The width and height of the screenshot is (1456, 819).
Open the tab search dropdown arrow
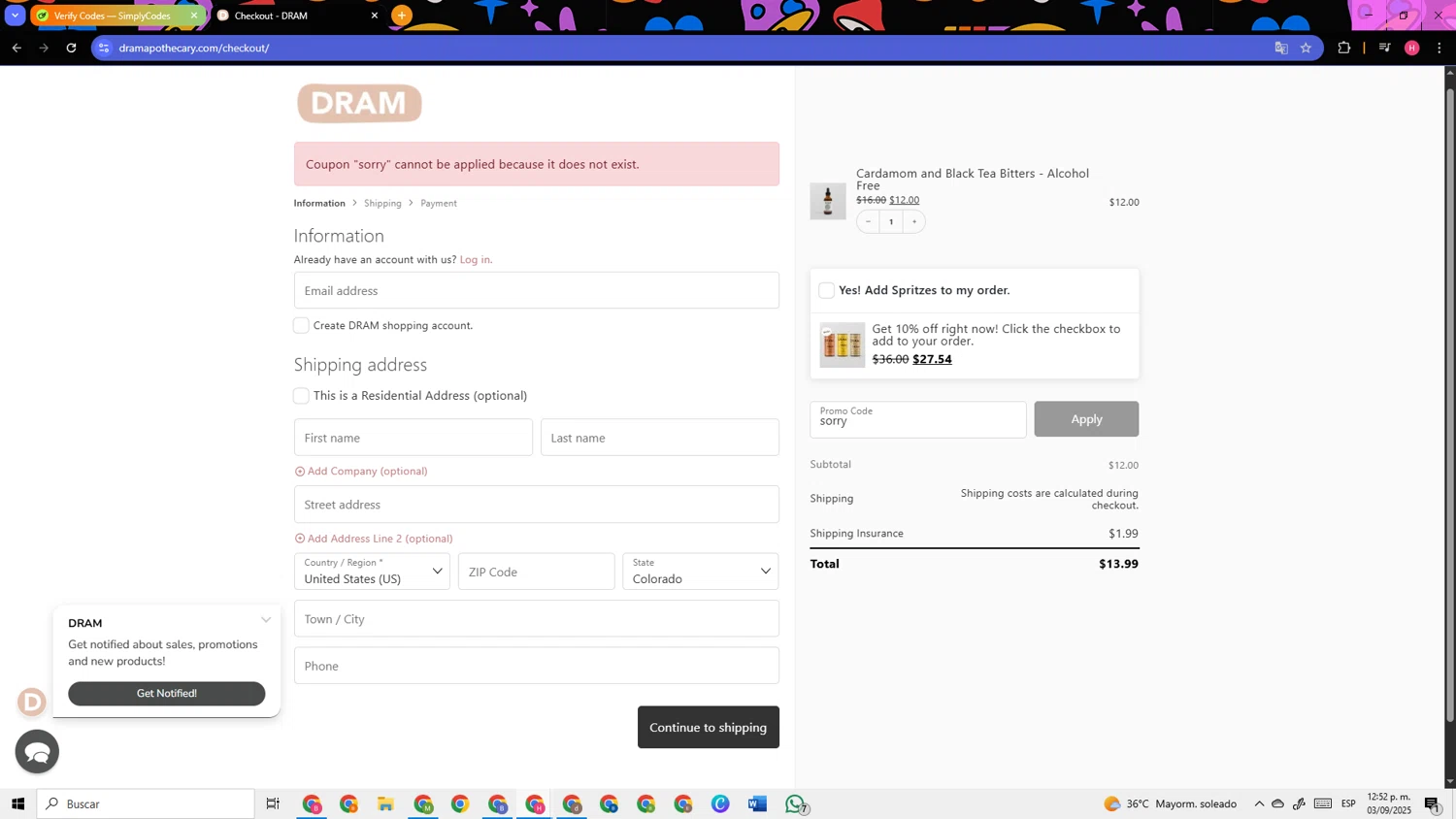[15, 16]
